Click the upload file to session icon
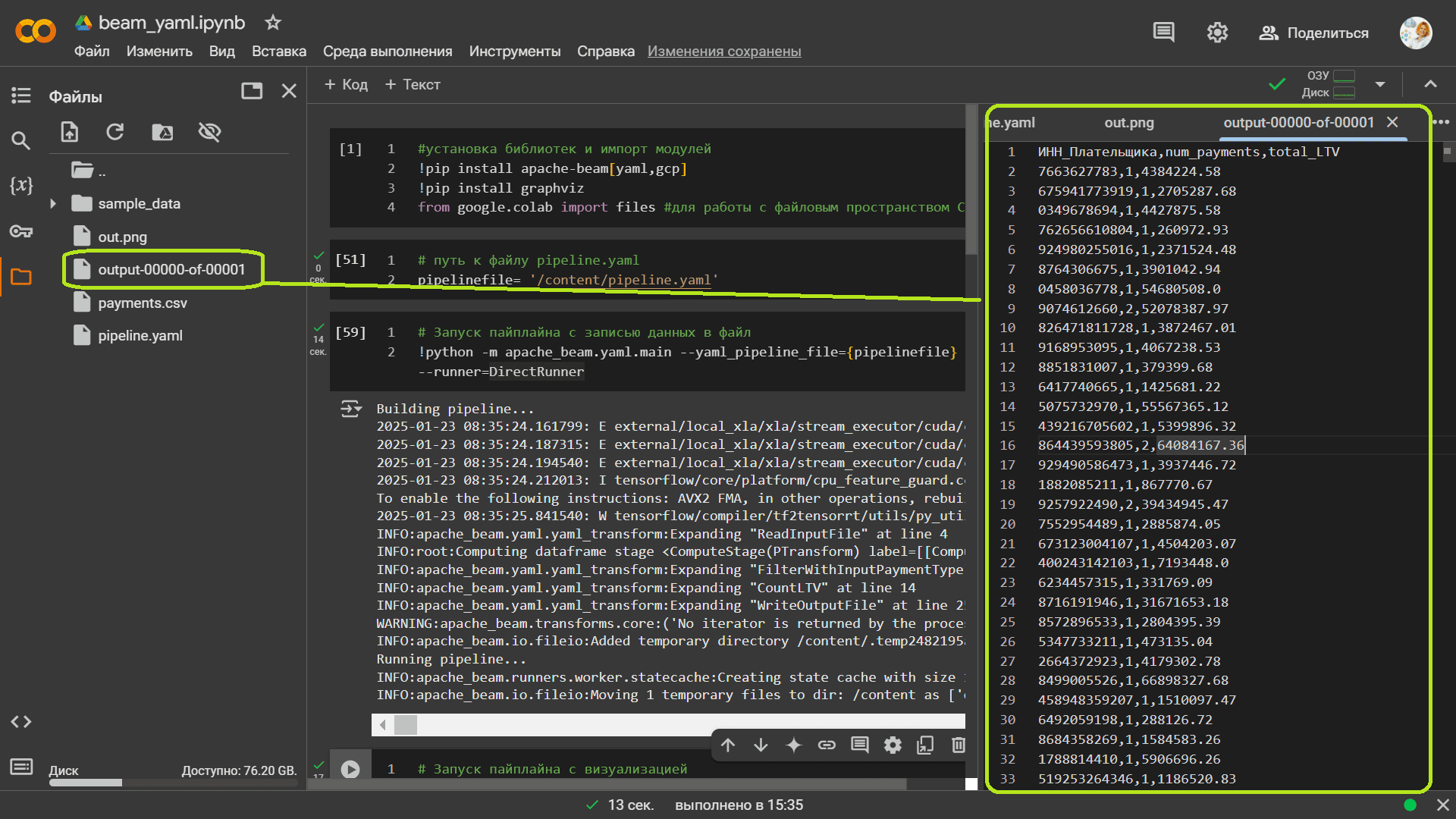The image size is (1456, 819). [70, 132]
